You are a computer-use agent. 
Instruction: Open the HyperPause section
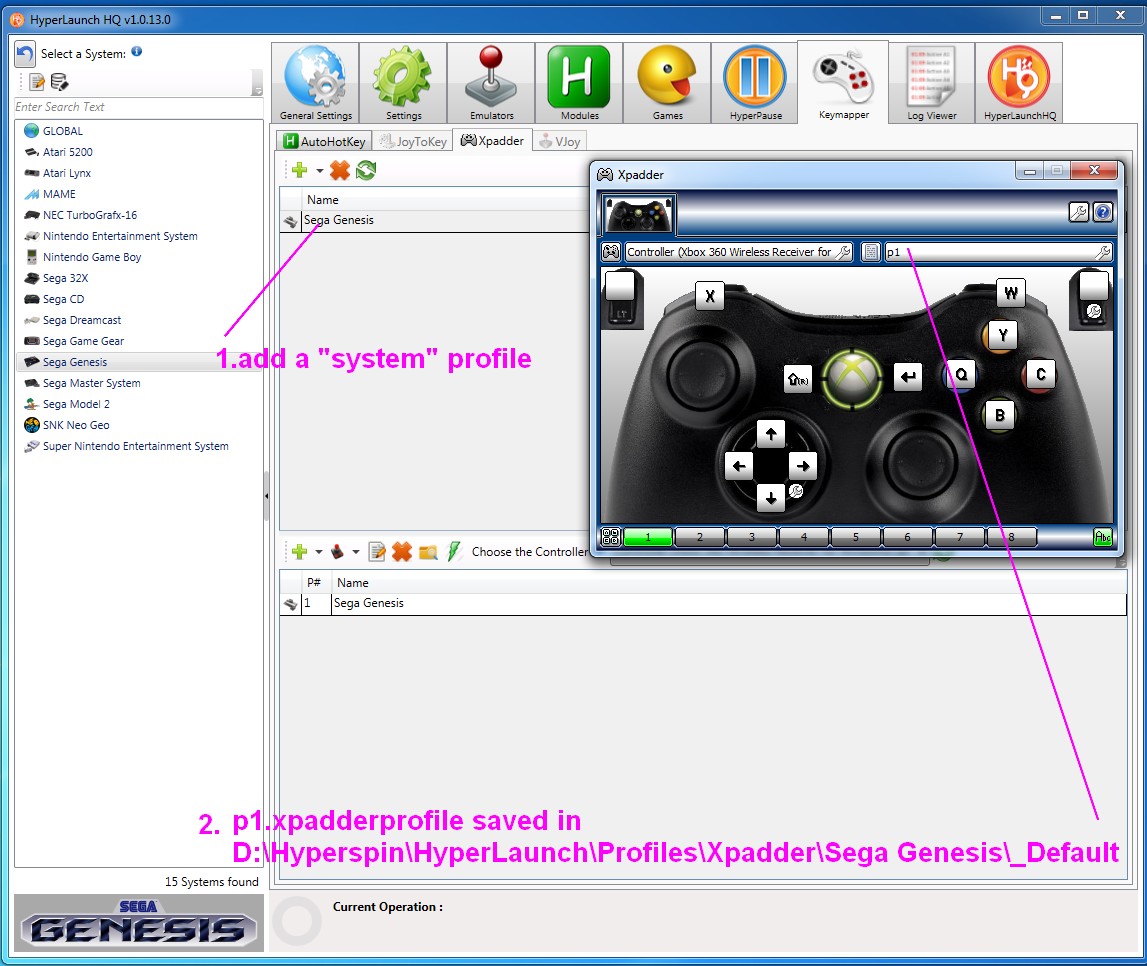755,83
